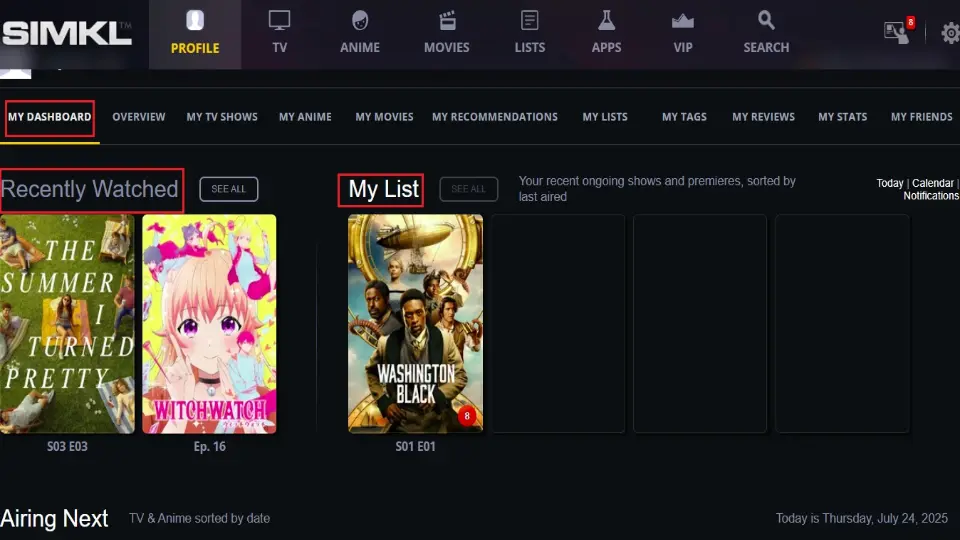Click the red 8 badge on Washington Black
Image resolution: width=960 pixels, height=540 pixels.
(467, 416)
